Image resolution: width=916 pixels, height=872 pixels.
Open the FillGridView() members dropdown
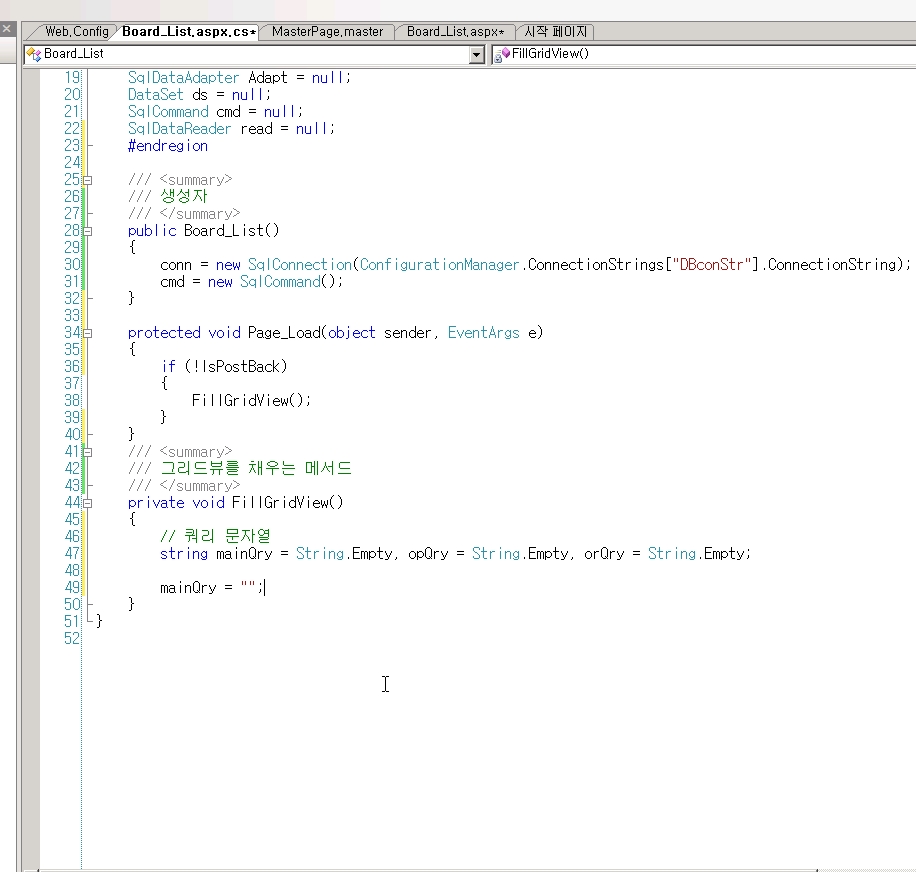[x=704, y=54]
